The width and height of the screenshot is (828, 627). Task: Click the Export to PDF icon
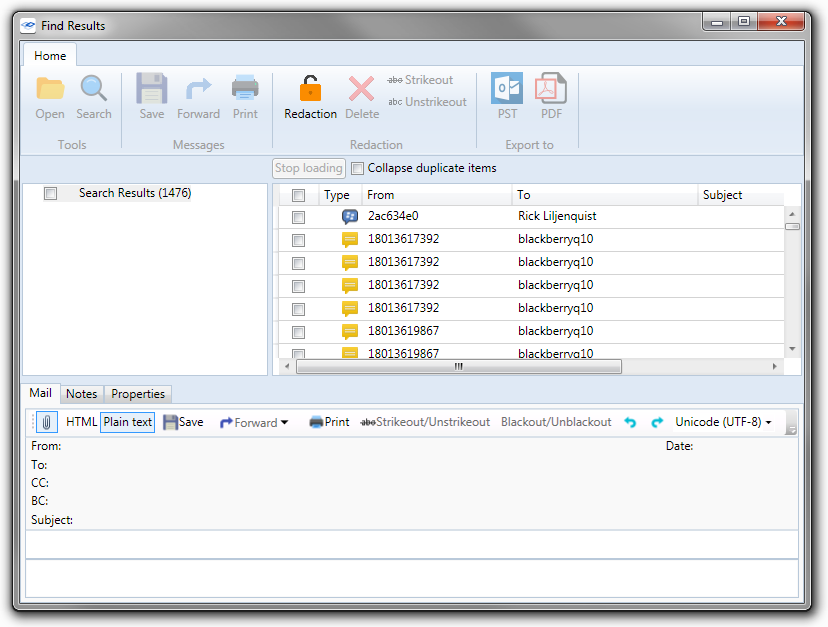click(551, 90)
